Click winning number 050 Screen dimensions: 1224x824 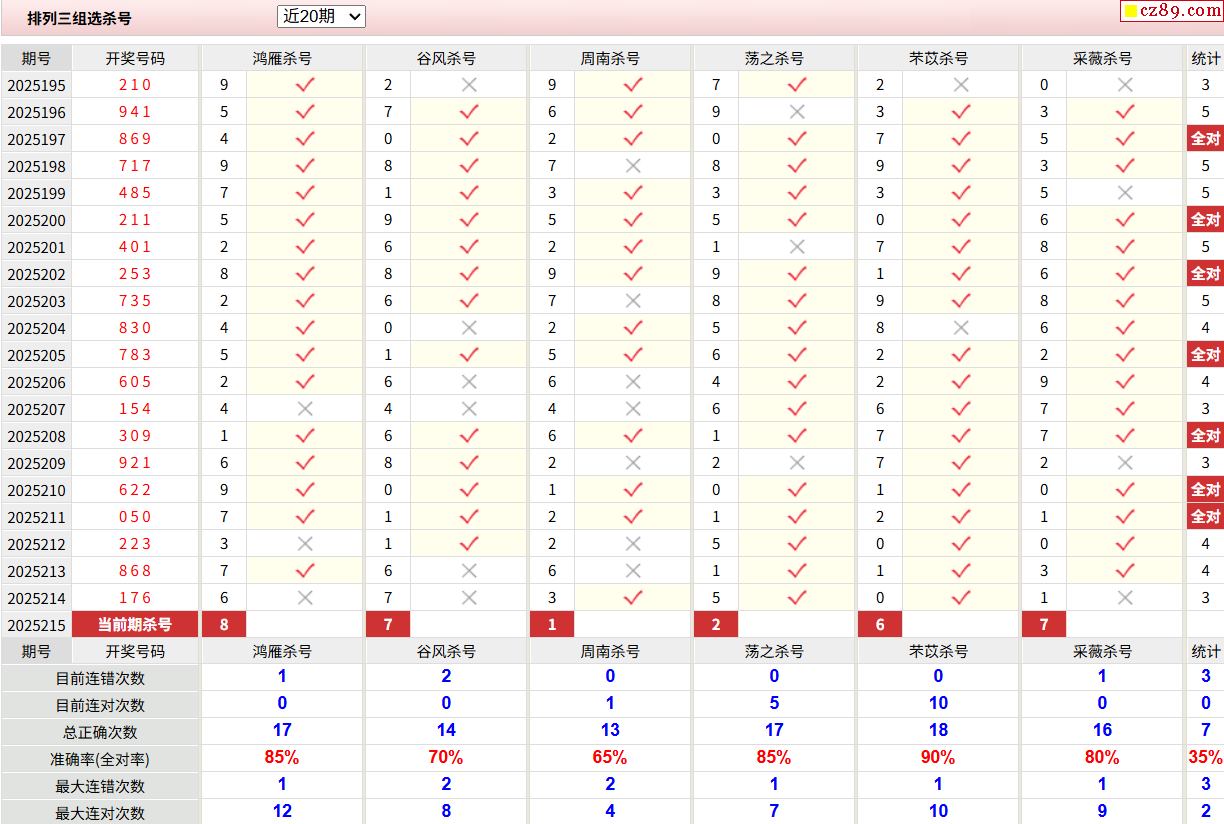[x=135, y=517]
